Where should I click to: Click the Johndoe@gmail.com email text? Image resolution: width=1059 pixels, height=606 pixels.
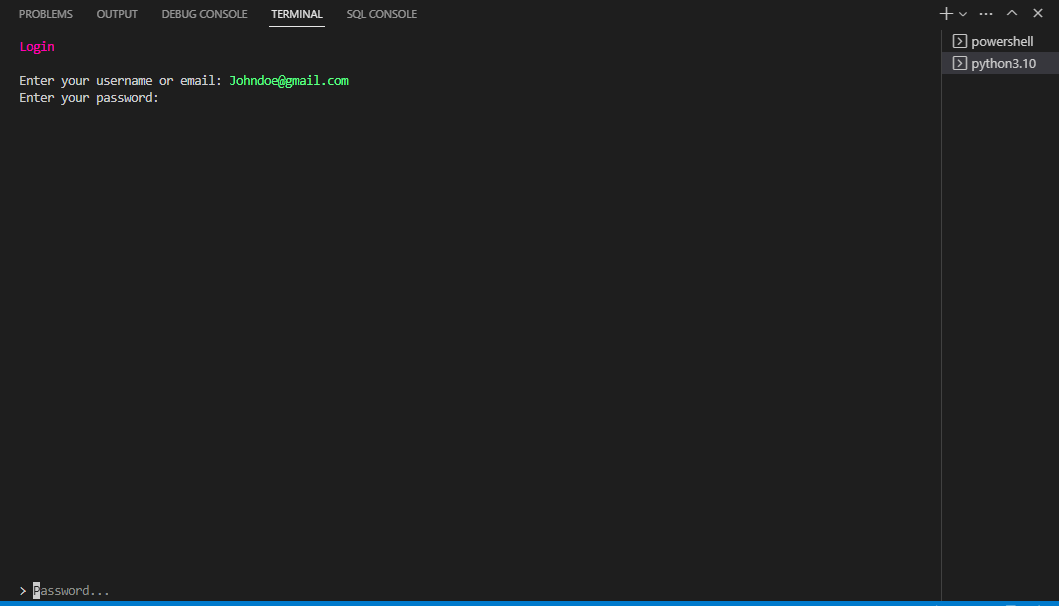pyautogui.click(x=288, y=80)
